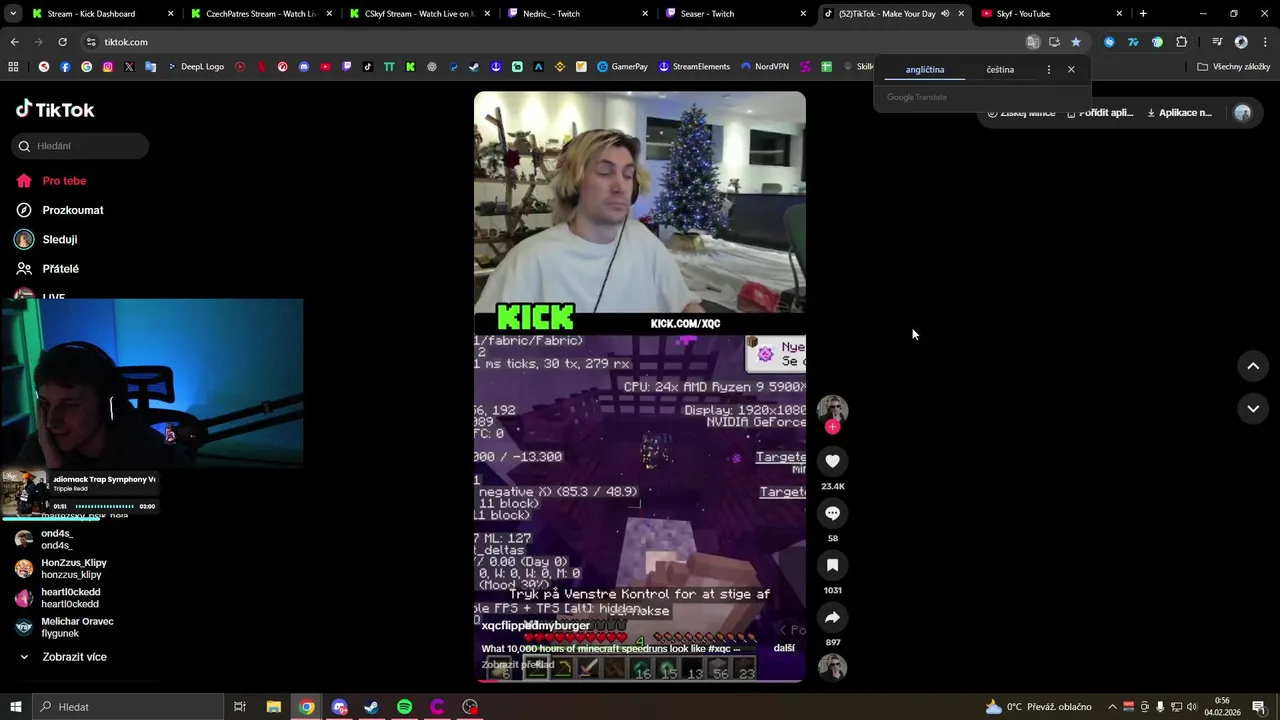Image resolution: width=1280 pixels, height=720 pixels.
Task: Open Steam from the taskbar
Action: pyautogui.click(x=371, y=707)
